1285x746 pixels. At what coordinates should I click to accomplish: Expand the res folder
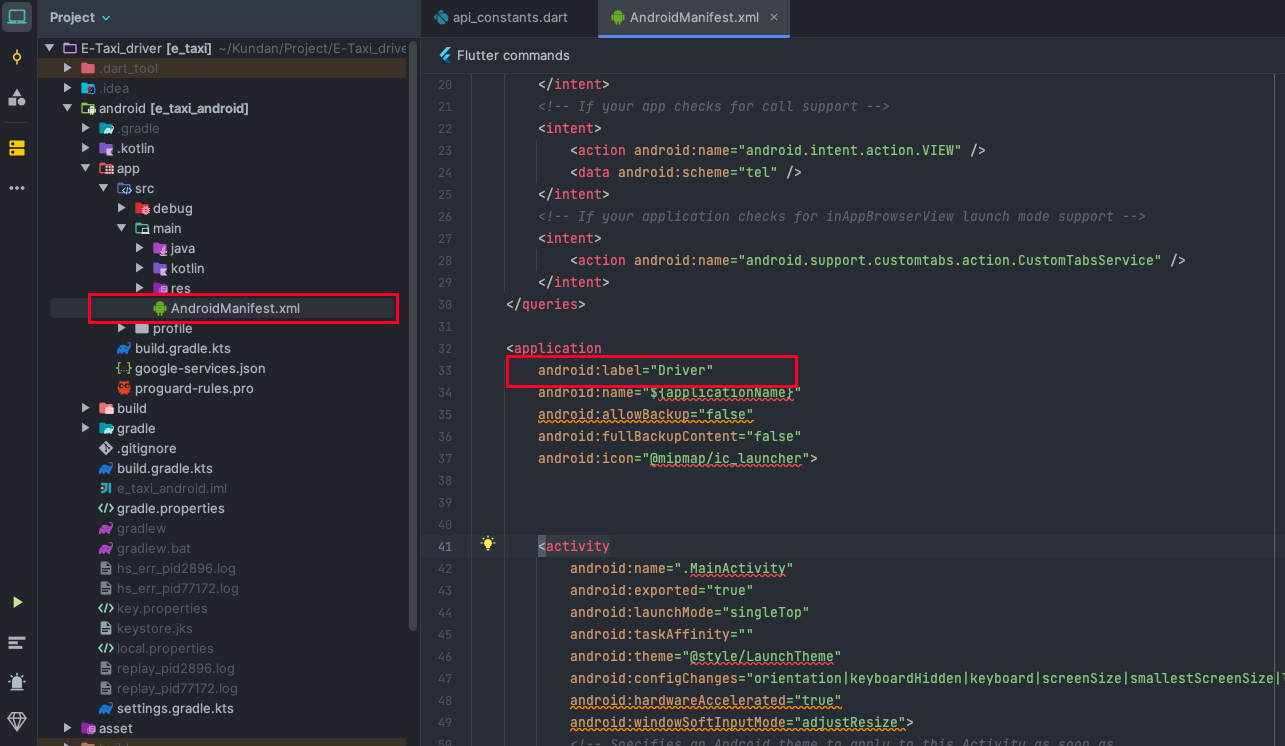point(139,288)
